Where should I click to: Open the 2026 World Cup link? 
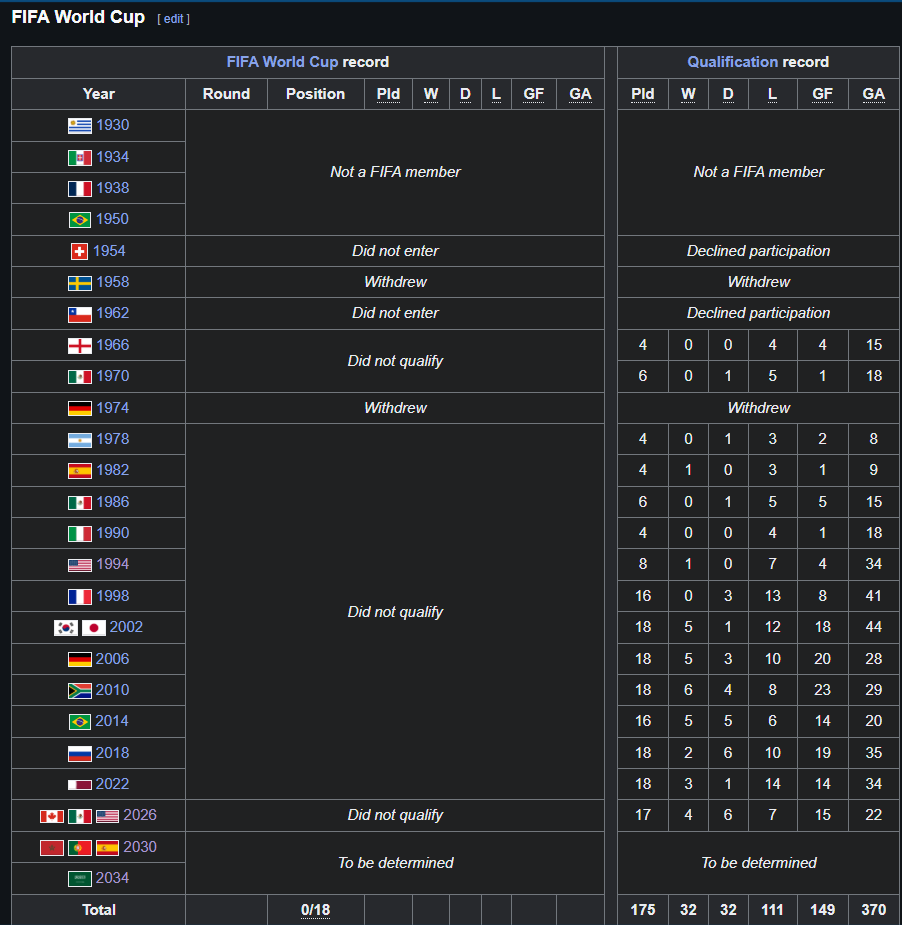(140, 815)
